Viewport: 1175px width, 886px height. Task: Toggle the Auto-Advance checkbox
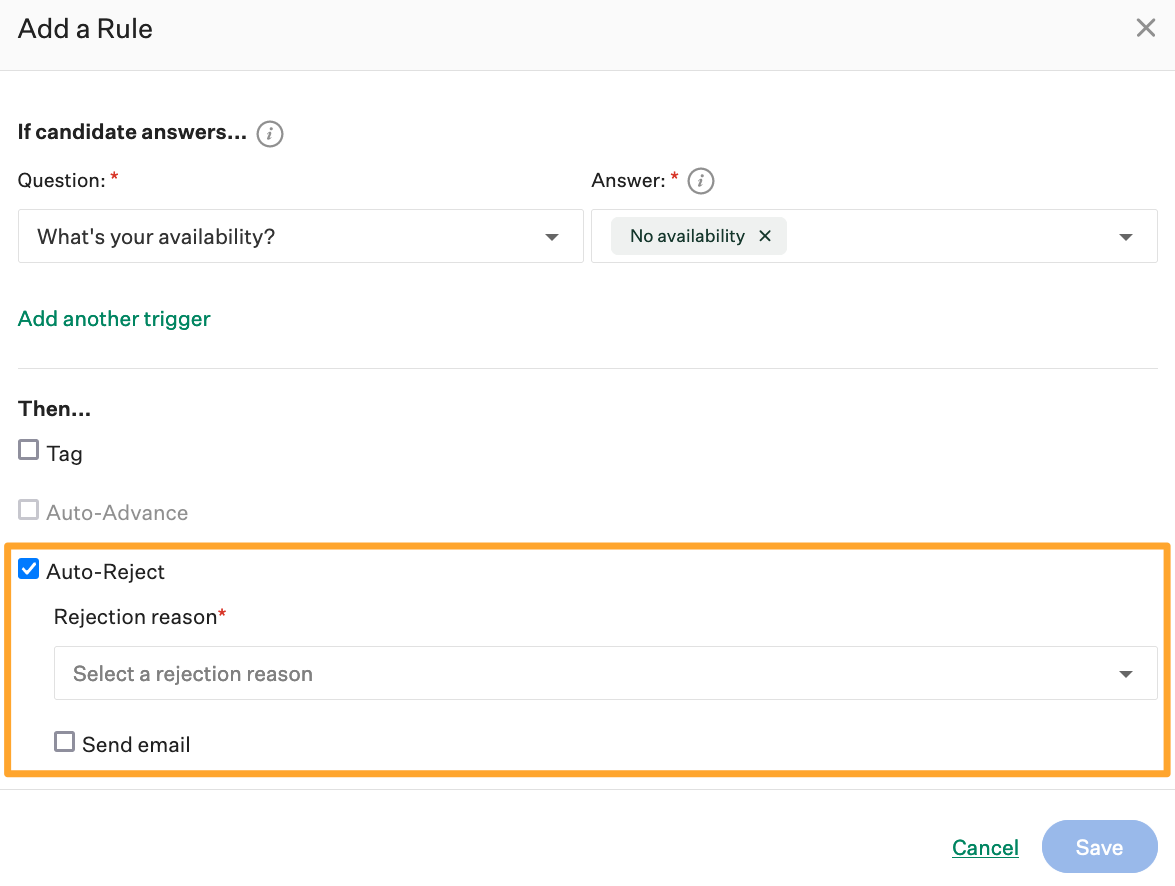click(x=28, y=510)
